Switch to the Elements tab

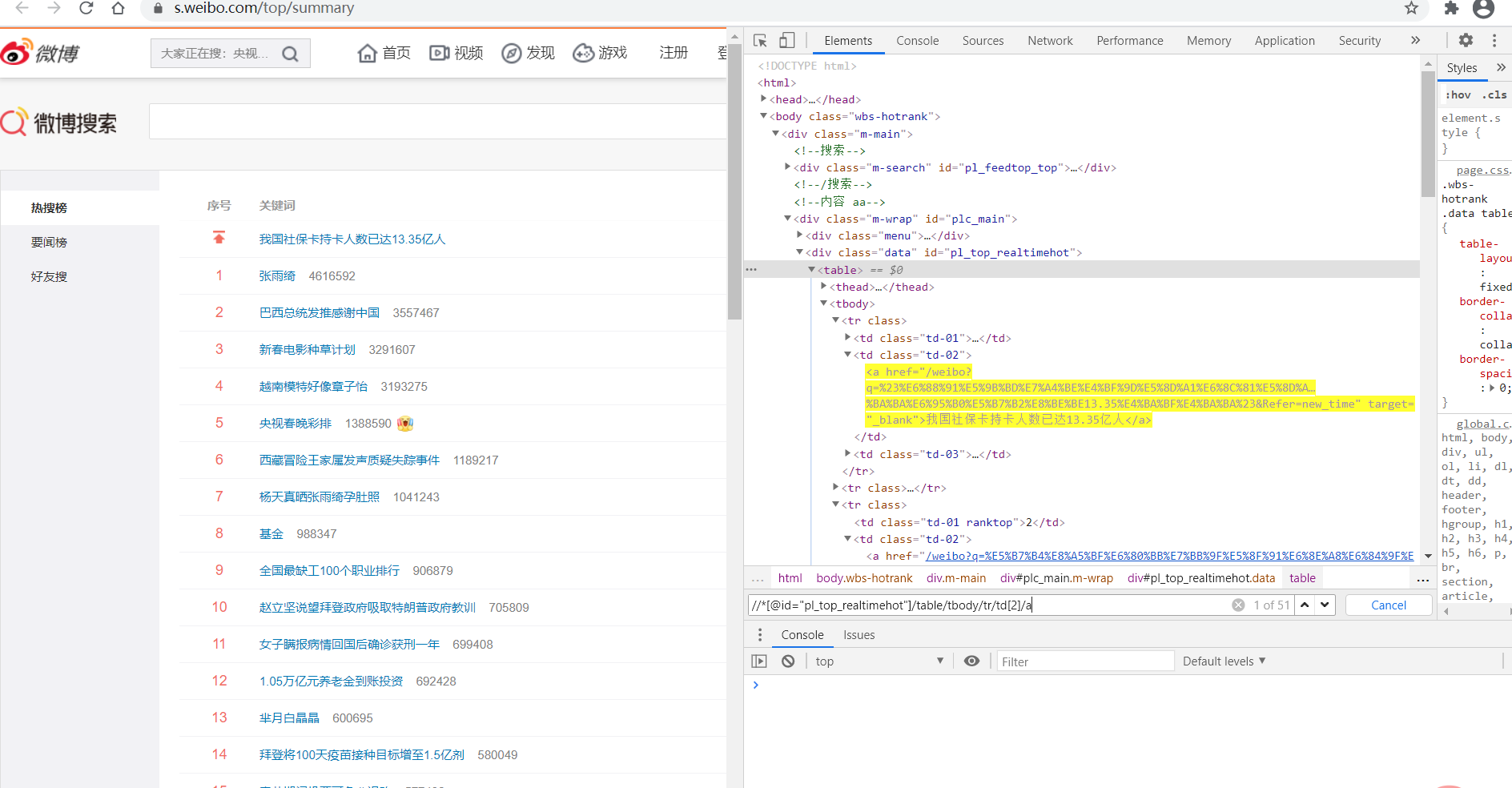tap(848, 41)
